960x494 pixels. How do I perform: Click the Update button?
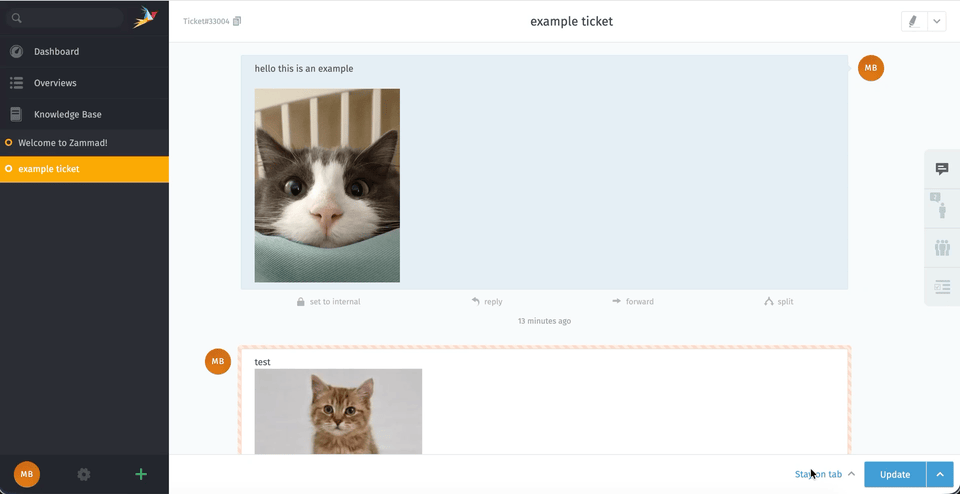coord(895,474)
